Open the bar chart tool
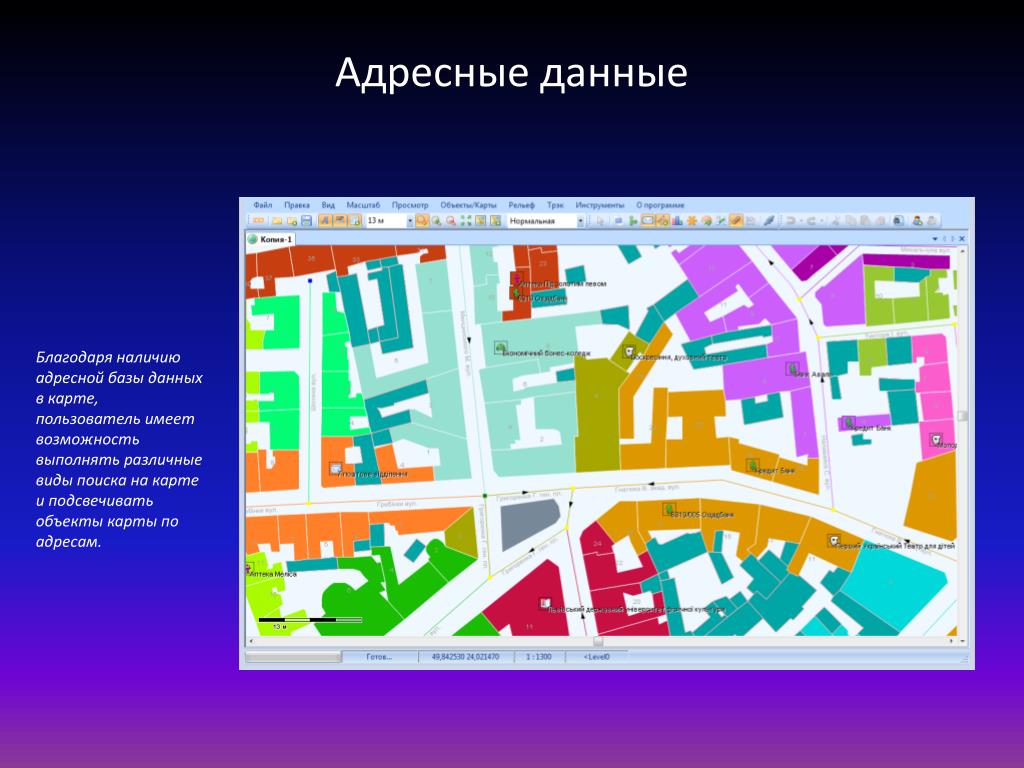The height and width of the screenshot is (768, 1024). [x=677, y=221]
